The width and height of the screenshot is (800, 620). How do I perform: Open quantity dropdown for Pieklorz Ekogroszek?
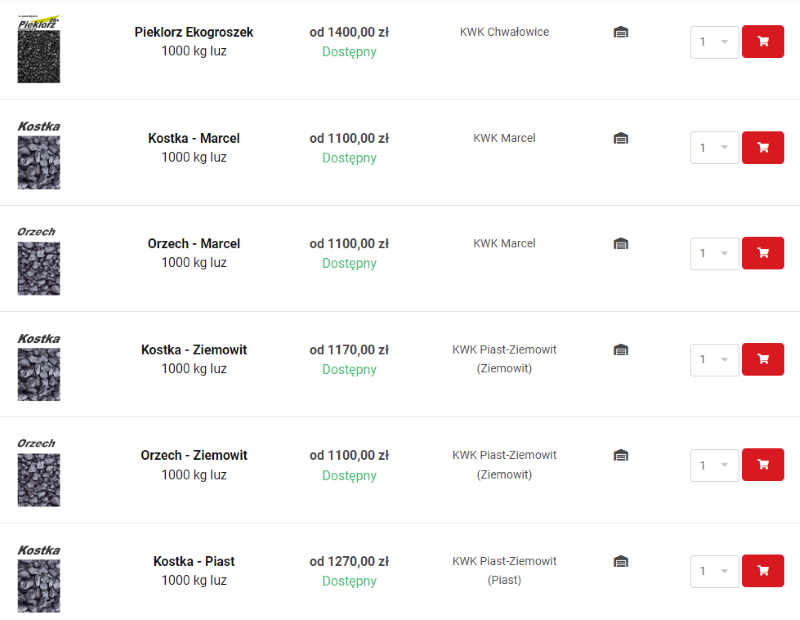[x=714, y=42]
